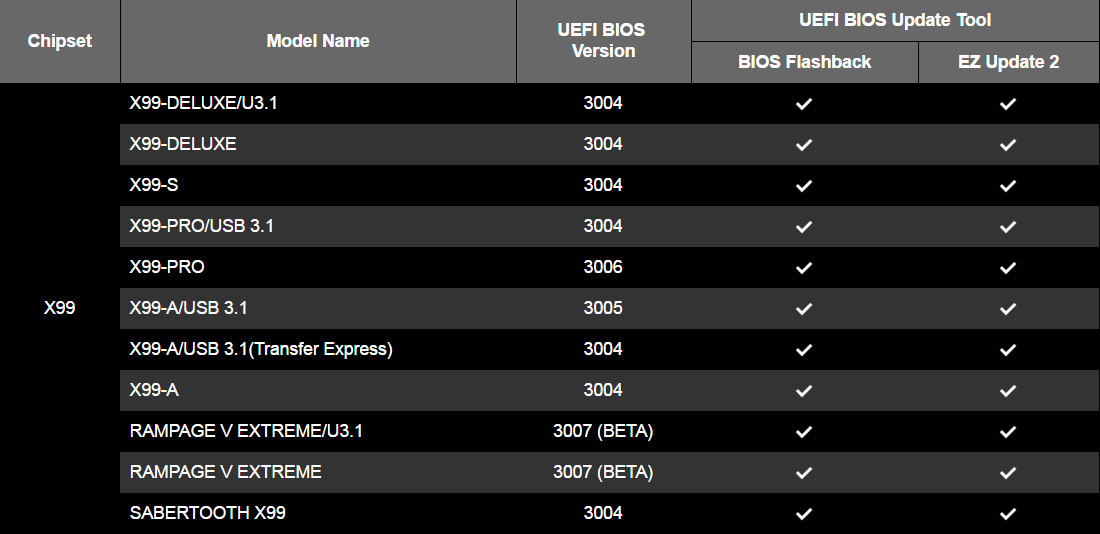Click EZ Update 2 checkmark for X99-PRO/USB 3.1

tap(1008, 227)
